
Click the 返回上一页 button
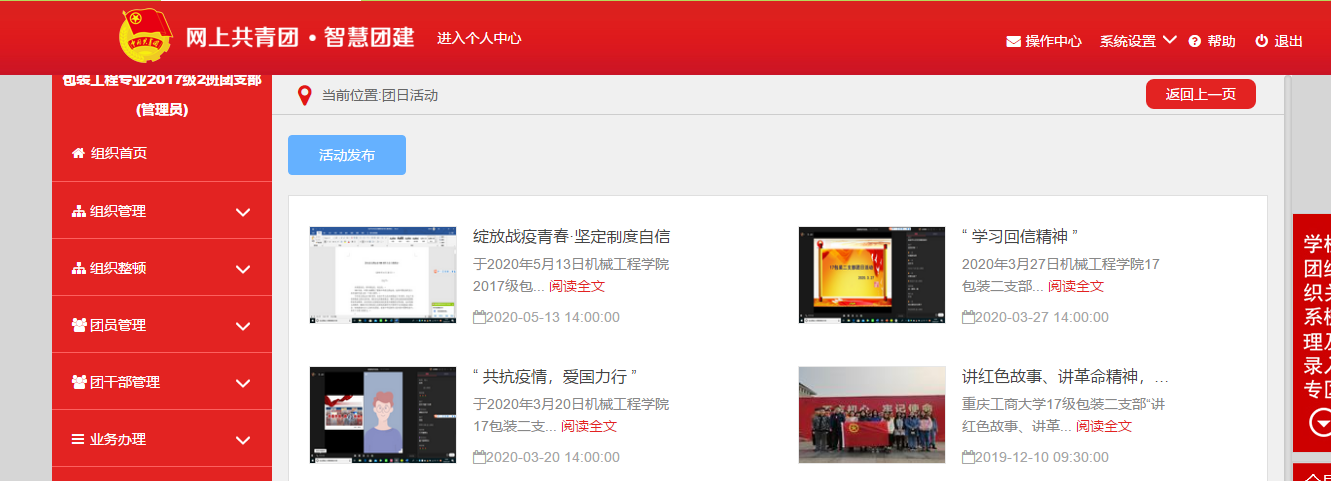[x=1200, y=94]
